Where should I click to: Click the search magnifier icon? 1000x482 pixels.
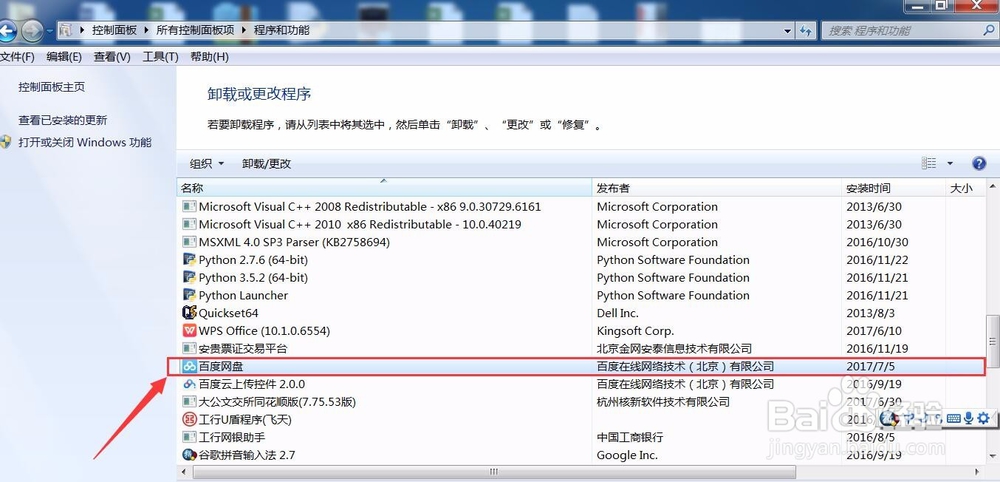click(x=989, y=29)
